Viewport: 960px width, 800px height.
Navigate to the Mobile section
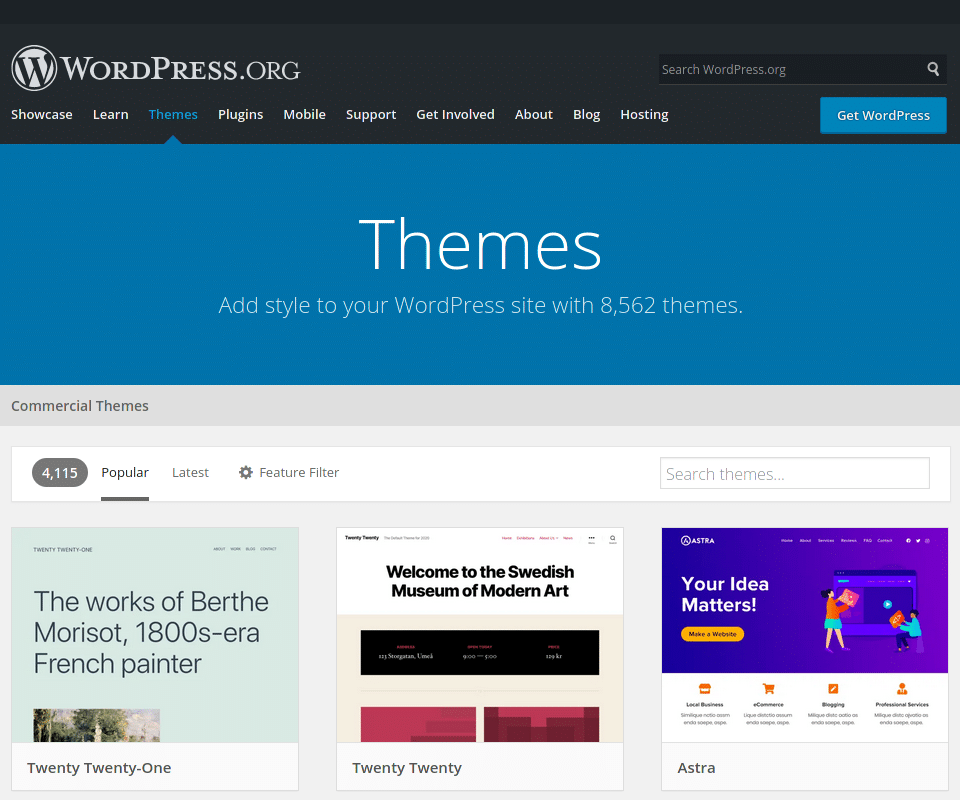pos(304,114)
